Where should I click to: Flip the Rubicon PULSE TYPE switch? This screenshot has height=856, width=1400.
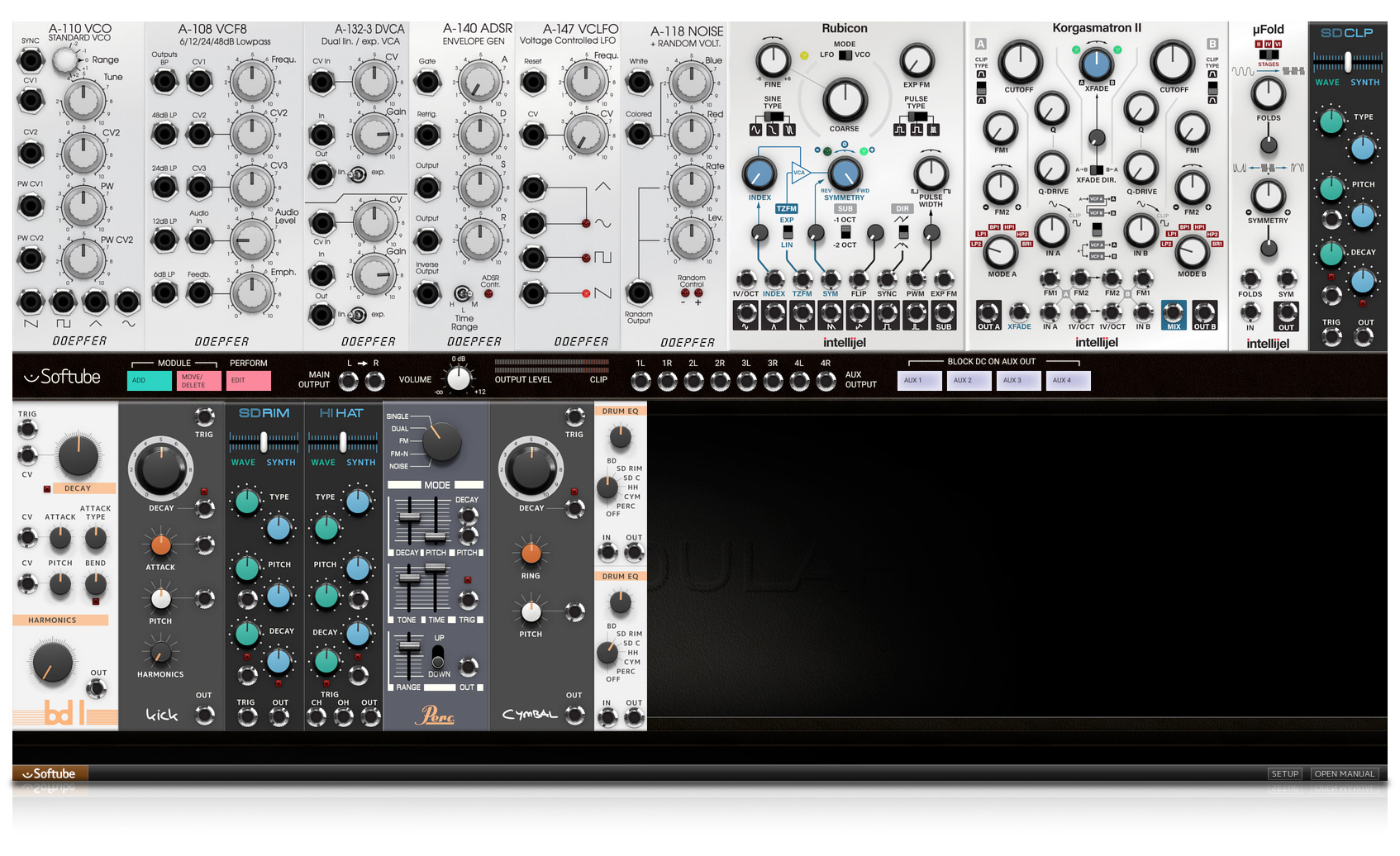coord(917,117)
